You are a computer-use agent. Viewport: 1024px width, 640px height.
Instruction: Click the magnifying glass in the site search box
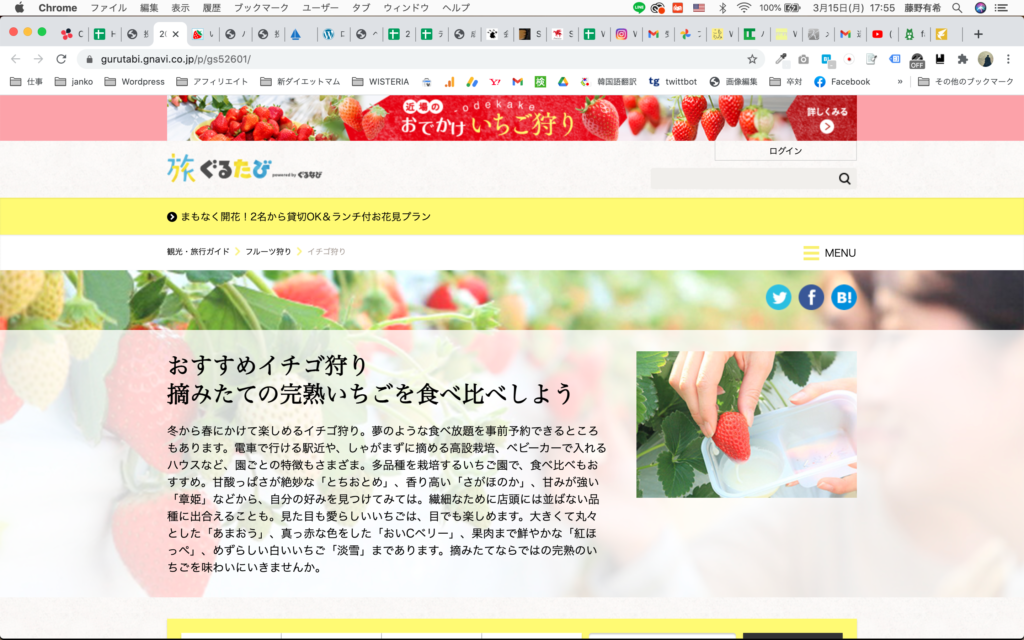(x=843, y=177)
